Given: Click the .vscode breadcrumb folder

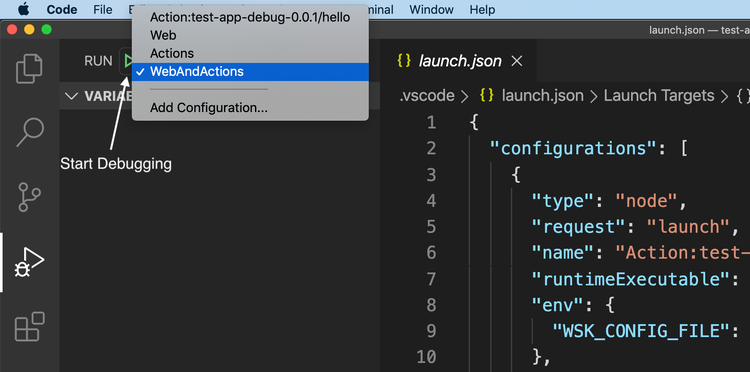Looking at the screenshot, I should click(427, 96).
